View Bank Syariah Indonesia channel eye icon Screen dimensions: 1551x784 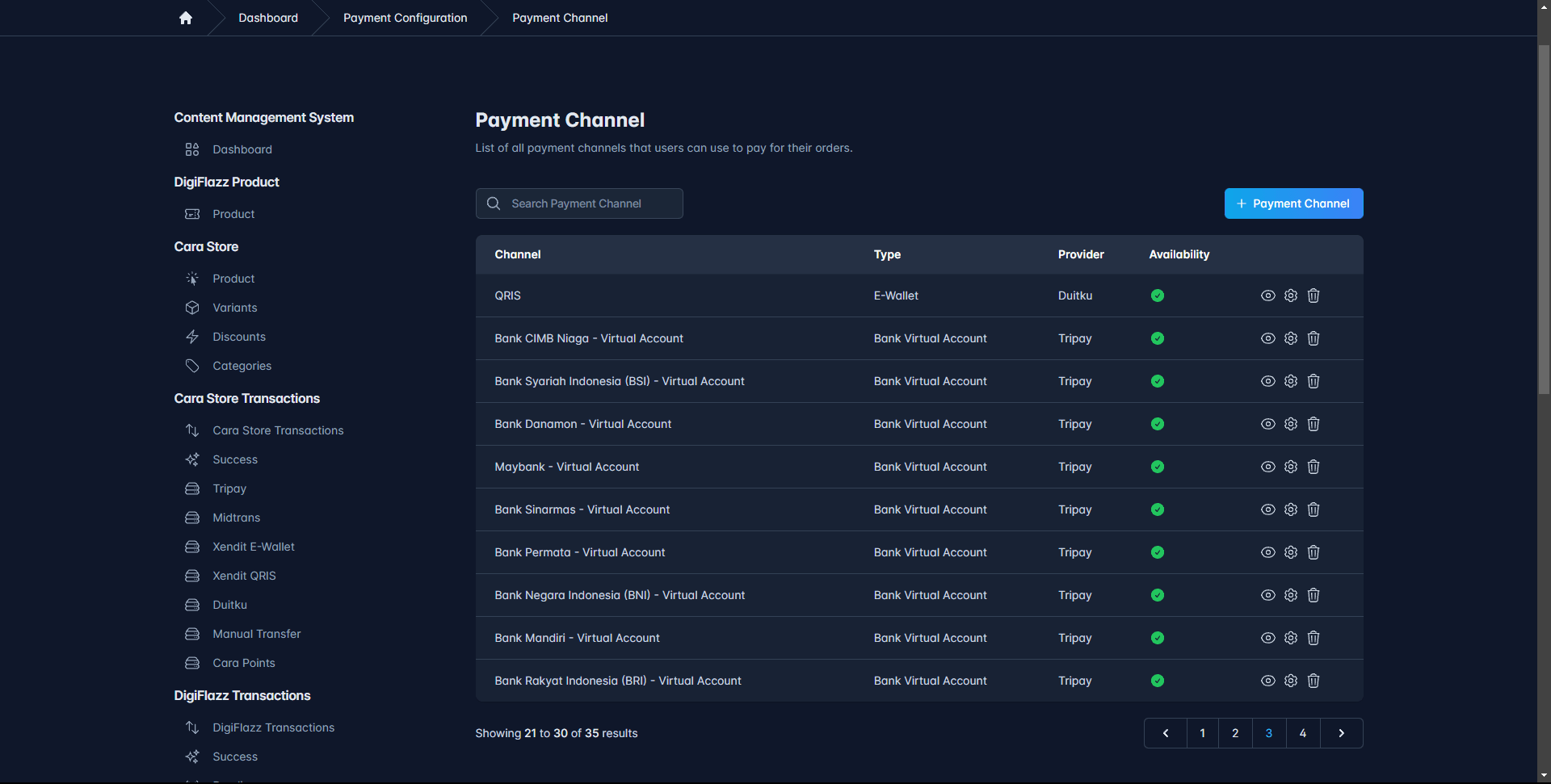1268,381
